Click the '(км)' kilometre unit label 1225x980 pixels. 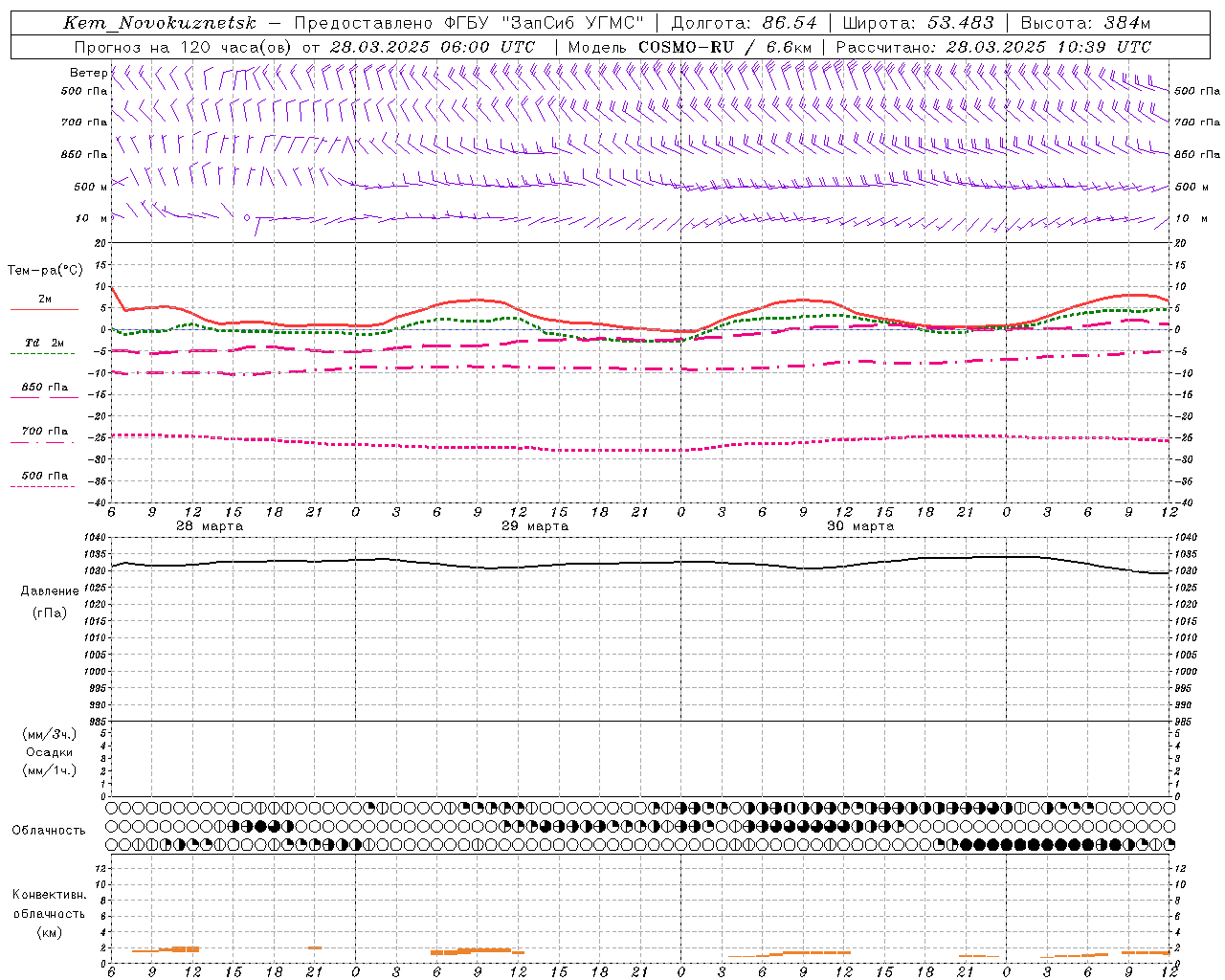click(x=50, y=932)
